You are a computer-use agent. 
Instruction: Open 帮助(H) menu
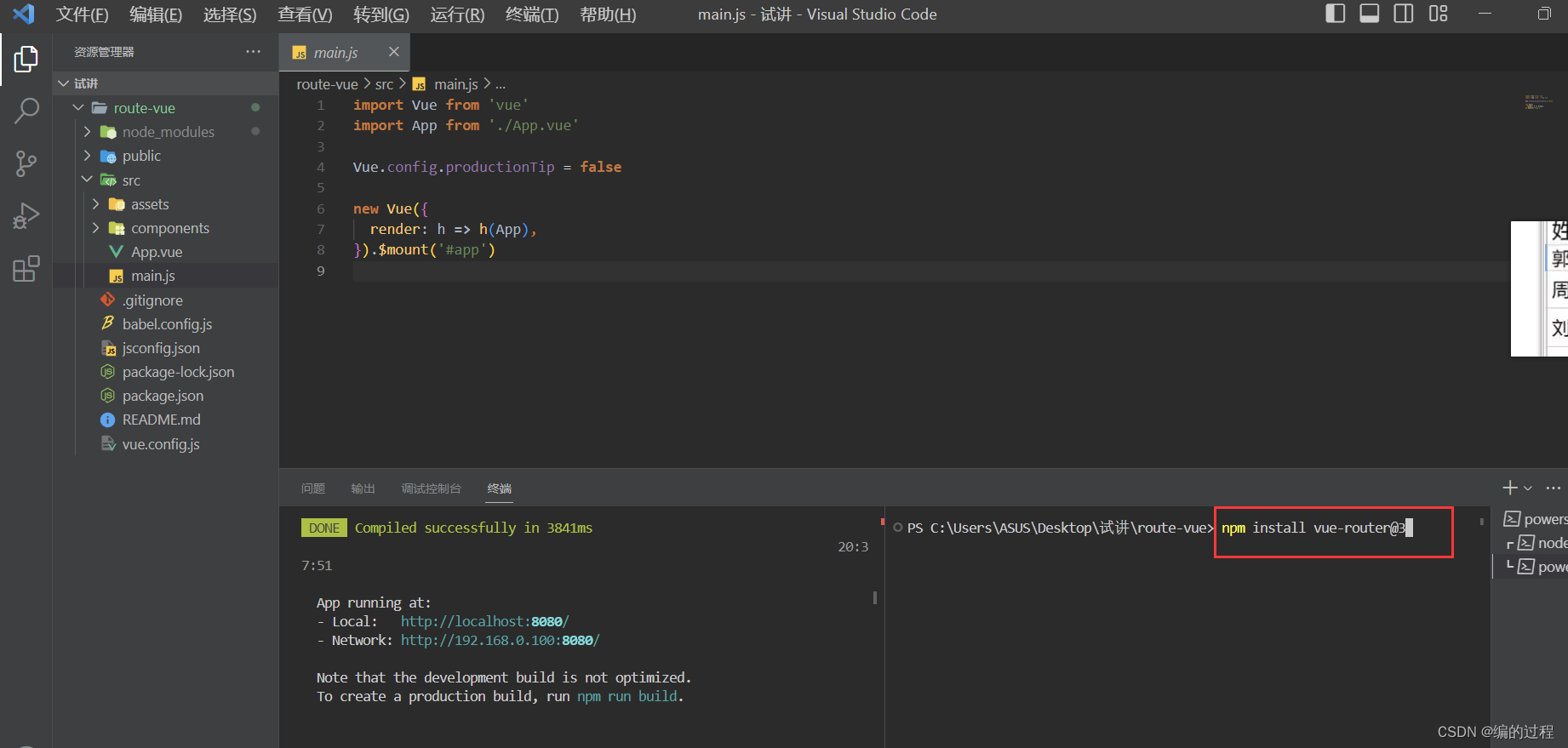(x=608, y=14)
